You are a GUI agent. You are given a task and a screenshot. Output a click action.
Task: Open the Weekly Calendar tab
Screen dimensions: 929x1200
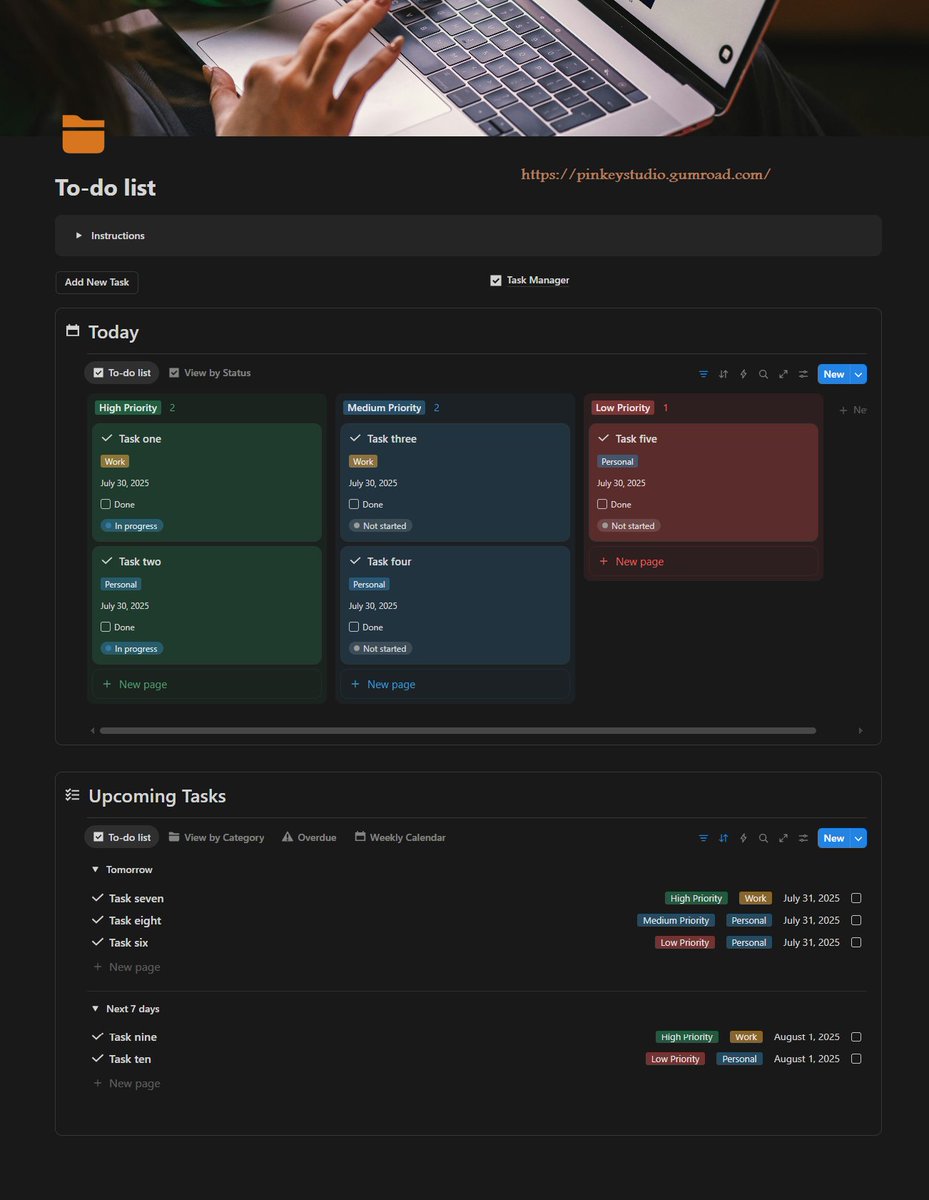tap(400, 837)
